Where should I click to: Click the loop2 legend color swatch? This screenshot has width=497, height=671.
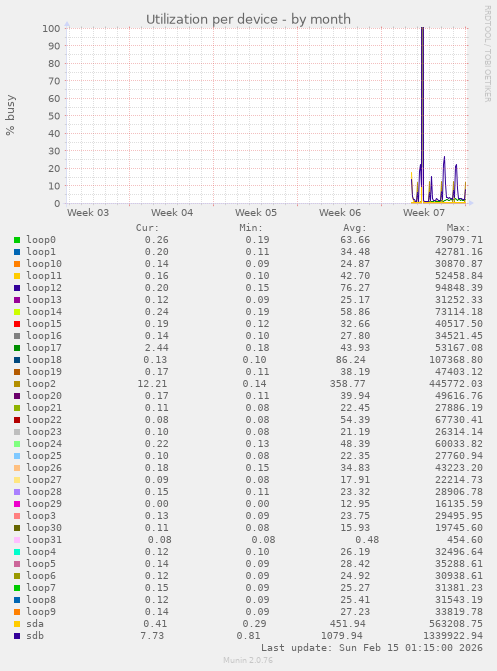point(17,384)
